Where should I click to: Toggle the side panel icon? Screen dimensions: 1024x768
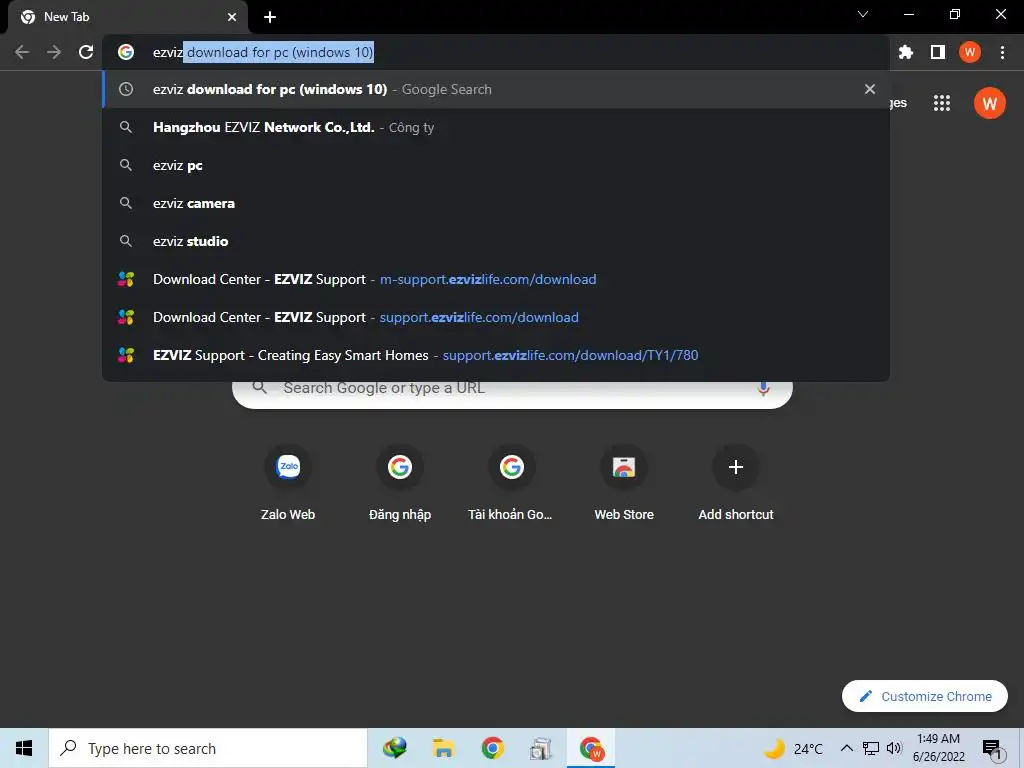pyautogui.click(x=938, y=52)
